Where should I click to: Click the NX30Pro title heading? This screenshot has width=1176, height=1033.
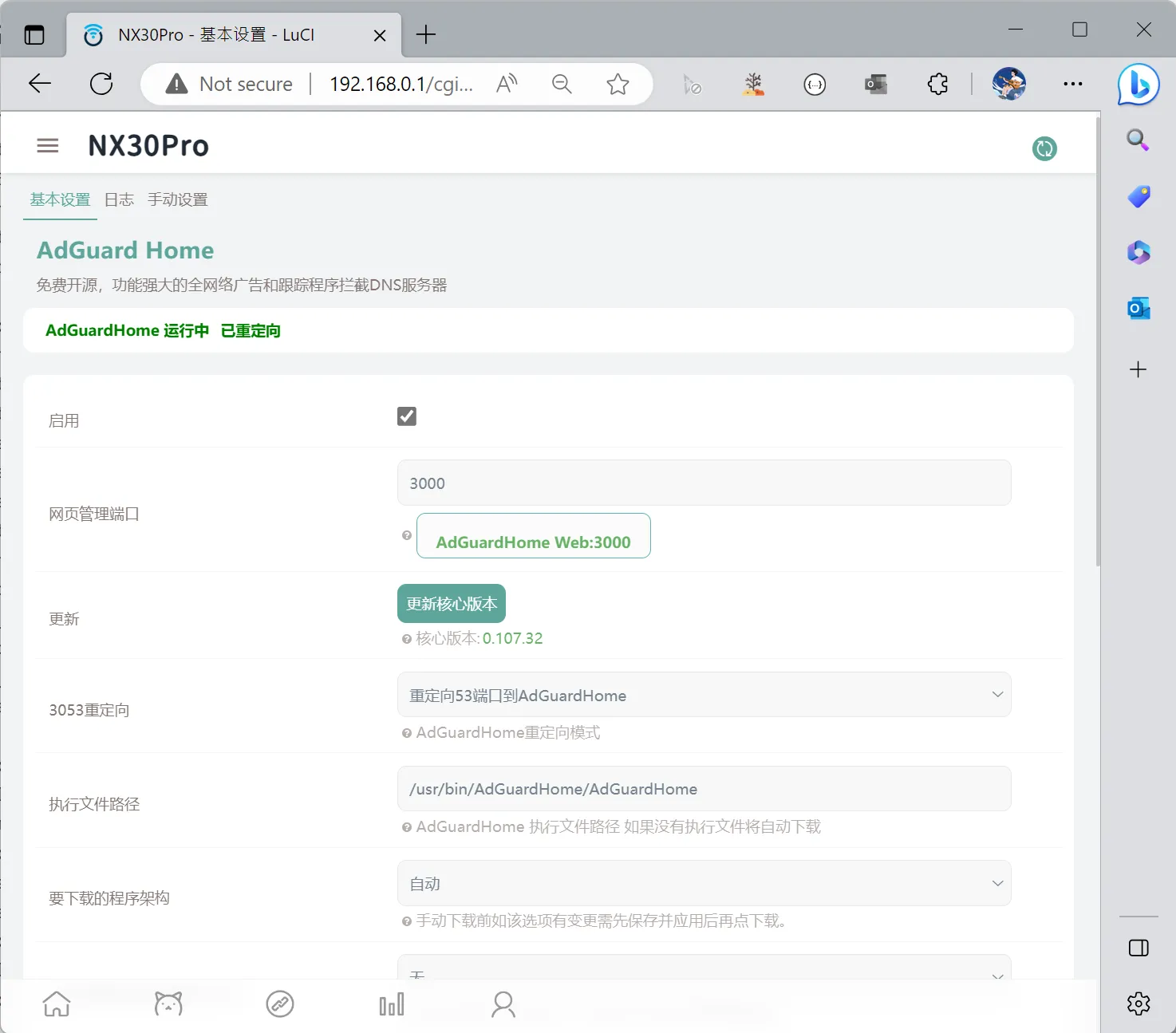tap(148, 146)
